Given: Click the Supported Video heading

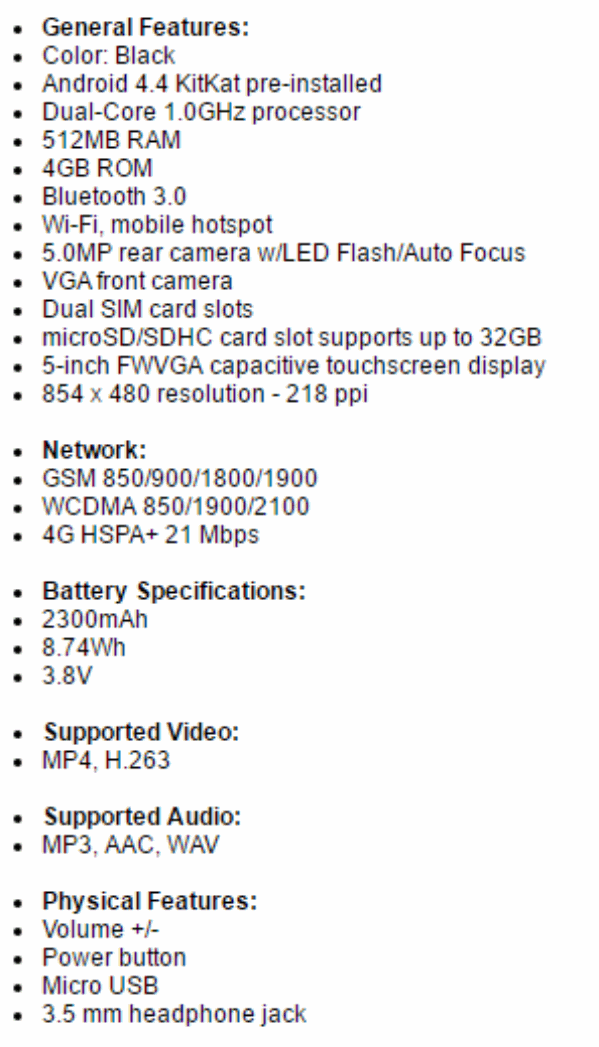Looking at the screenshot, I should (141, 732).
